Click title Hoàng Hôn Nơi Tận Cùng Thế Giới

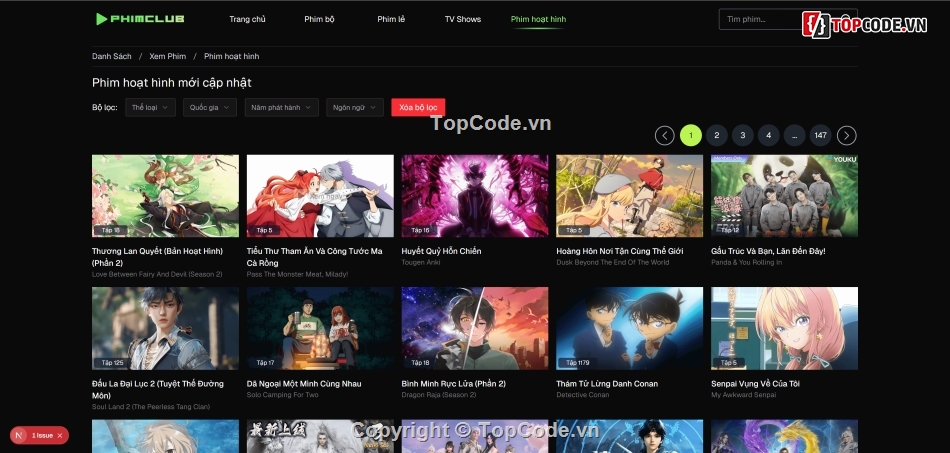tap(620, 251)
